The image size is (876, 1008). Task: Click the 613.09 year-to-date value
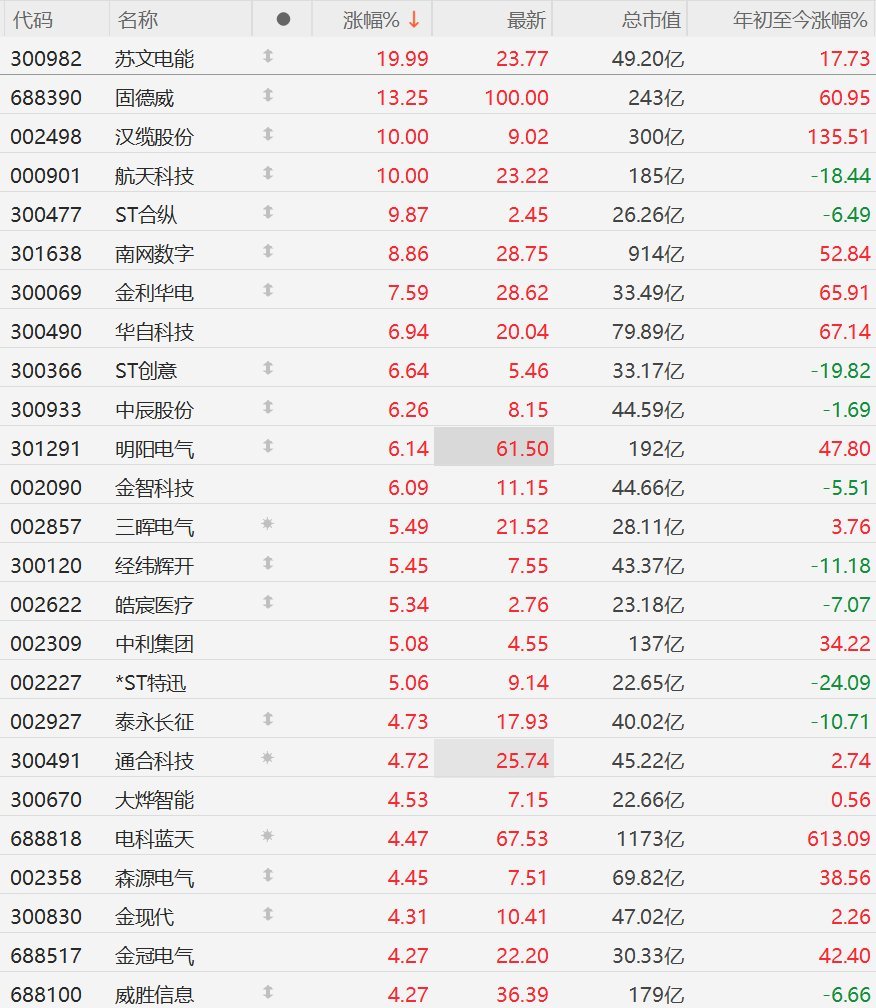coord(838,839)
